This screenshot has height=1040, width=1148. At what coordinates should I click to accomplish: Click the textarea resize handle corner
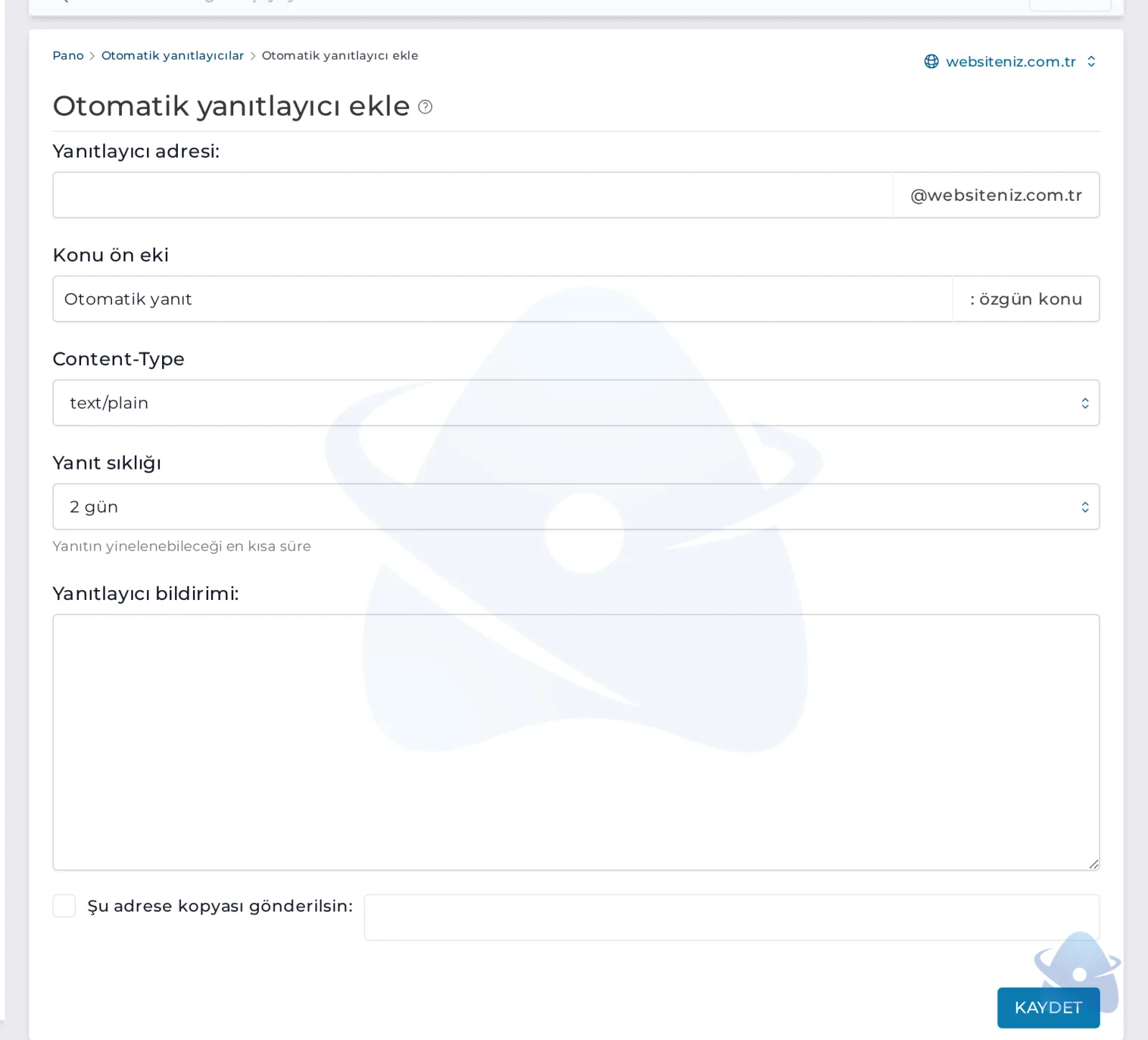pyautogui.click(x=1093, y=863)
